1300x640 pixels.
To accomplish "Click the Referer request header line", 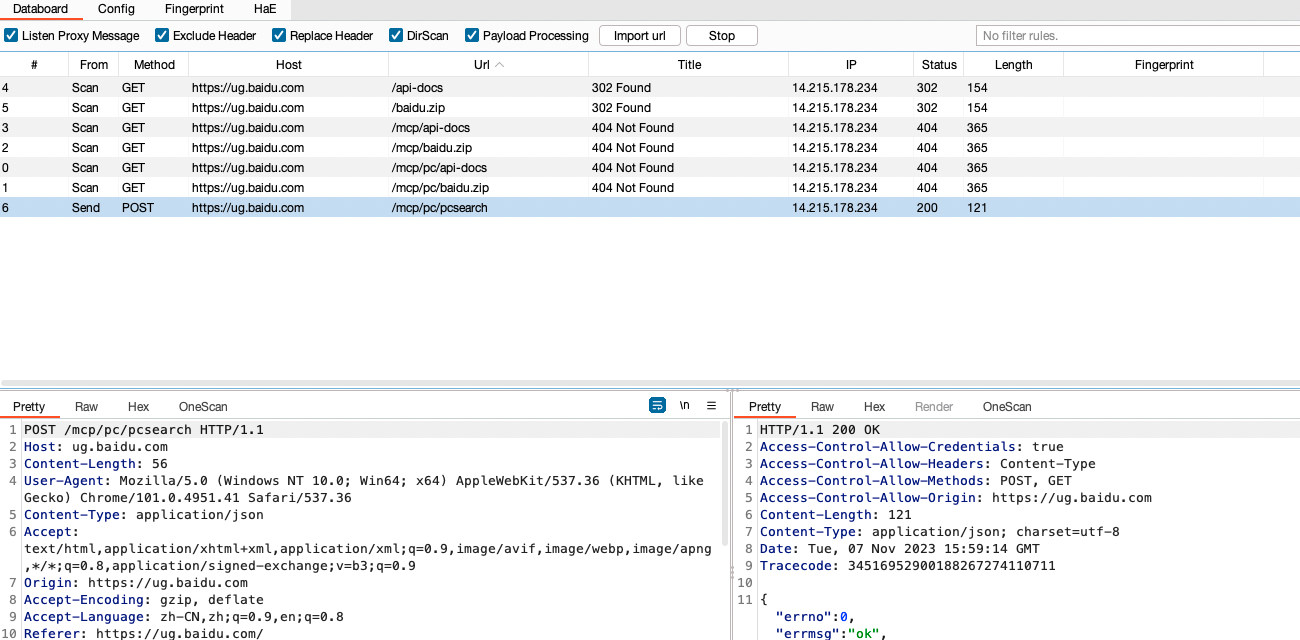I will pyautogui.click(x=144, y=634).
